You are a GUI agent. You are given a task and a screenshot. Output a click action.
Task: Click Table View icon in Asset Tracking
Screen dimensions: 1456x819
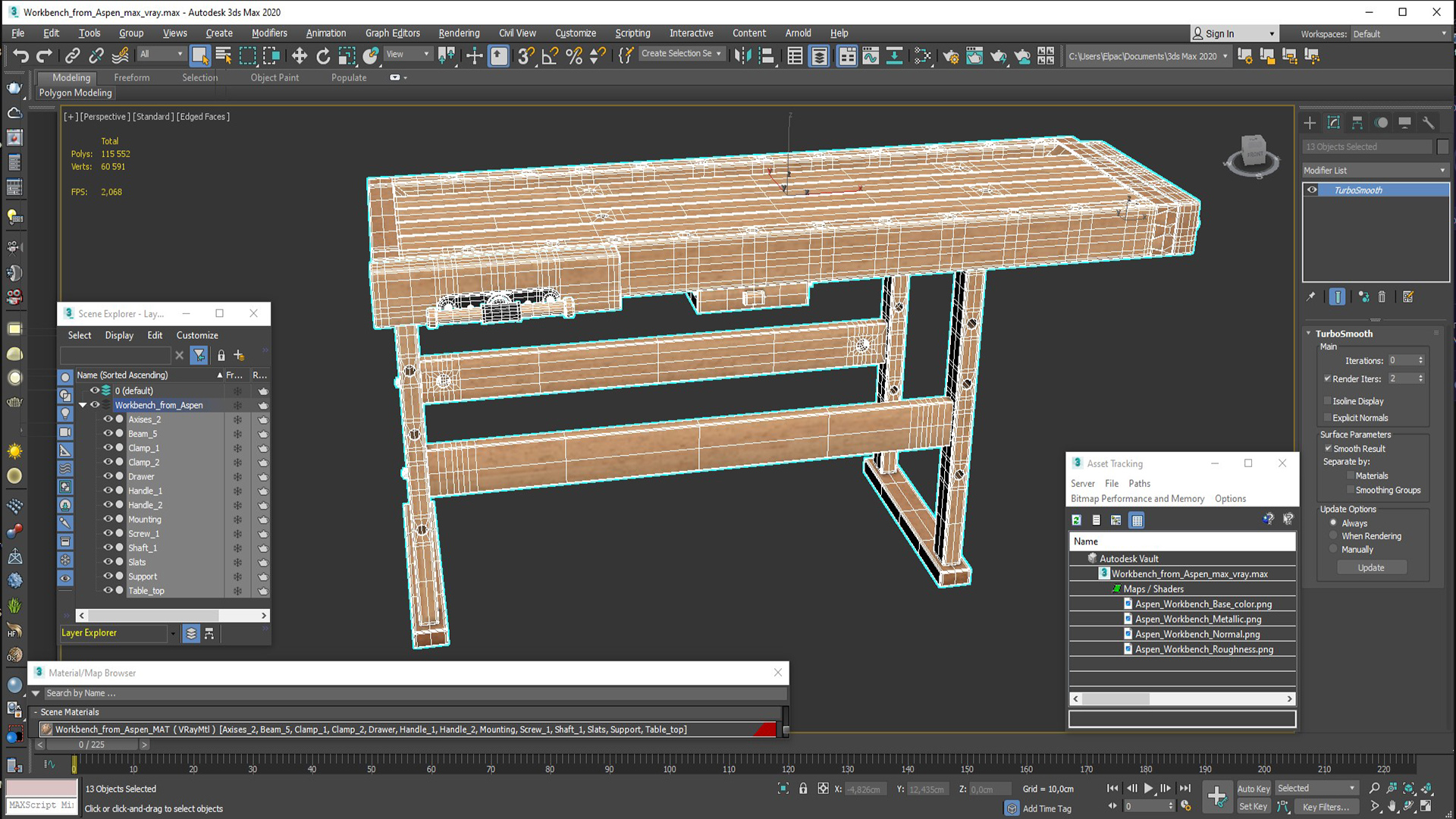[1137, 520]
